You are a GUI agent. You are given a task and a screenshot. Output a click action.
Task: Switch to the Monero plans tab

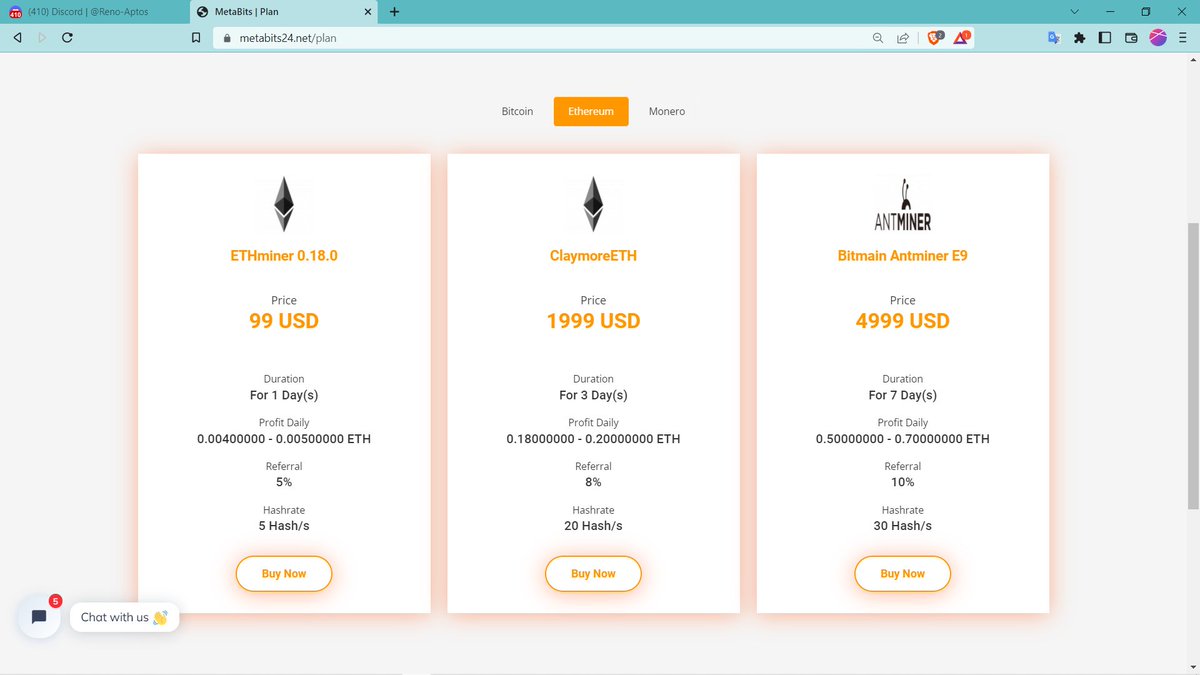tap(667, 111)
